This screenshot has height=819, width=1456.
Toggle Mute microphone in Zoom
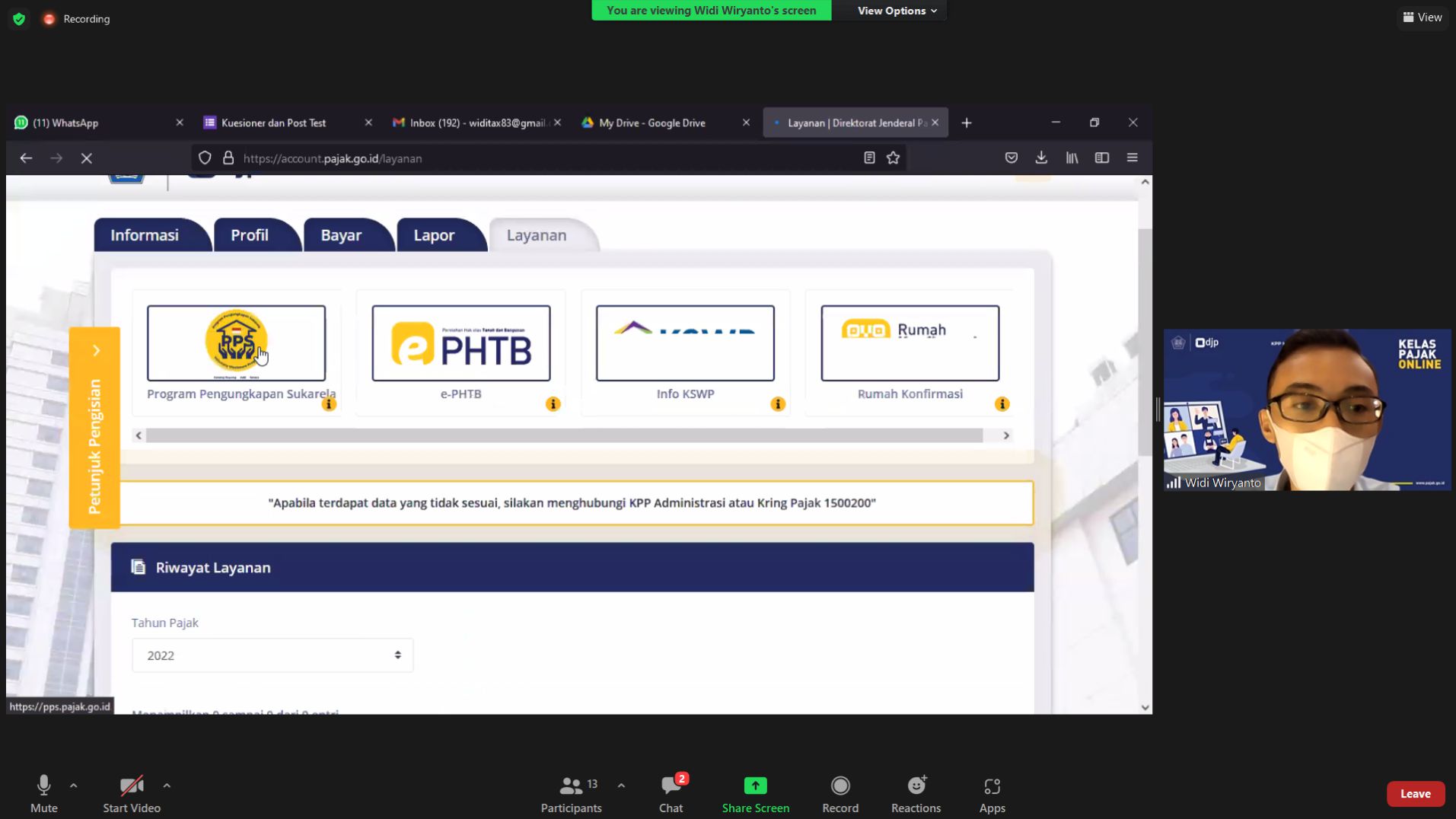43,793
